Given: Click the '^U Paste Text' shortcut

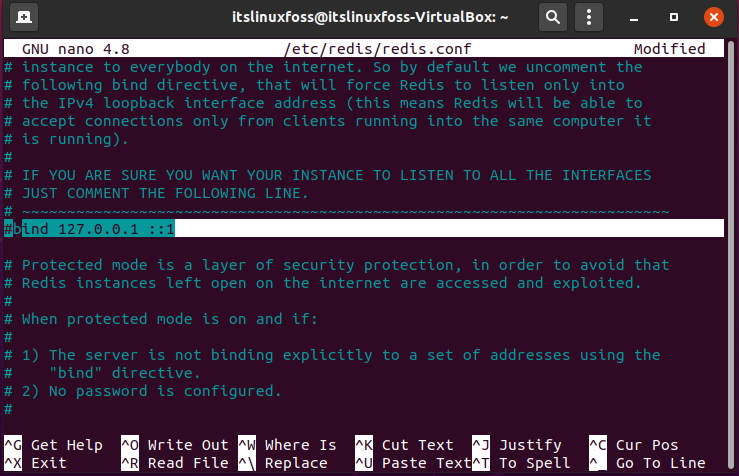Looking at the screenshot, I should pyautogui.click(x=413, y=463).
